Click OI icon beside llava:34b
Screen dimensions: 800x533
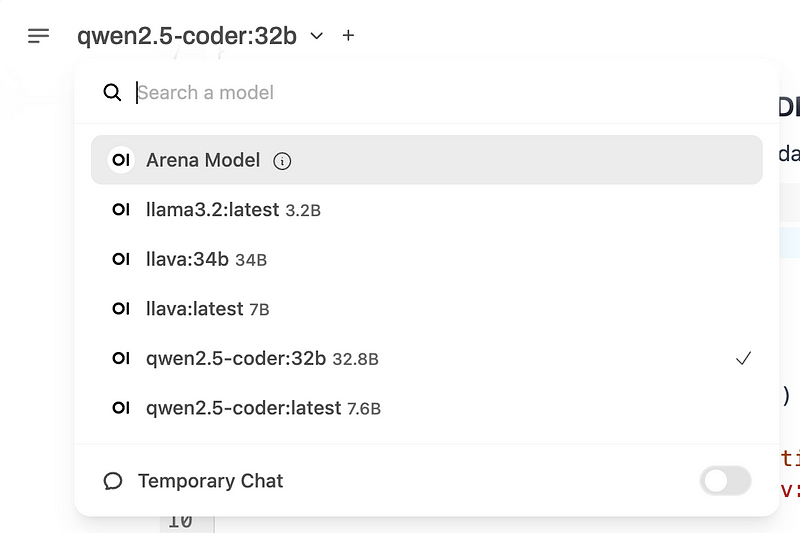pos(121,260)
